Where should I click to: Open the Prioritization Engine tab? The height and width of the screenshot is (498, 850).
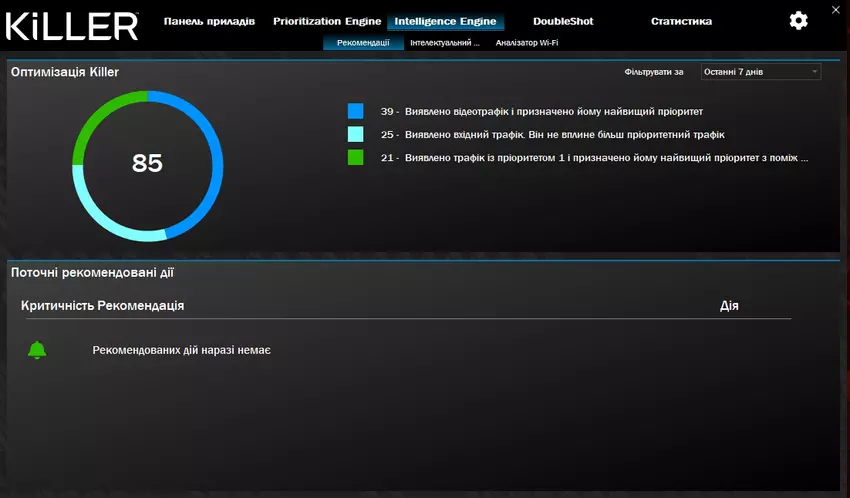[x=327, y=21]
